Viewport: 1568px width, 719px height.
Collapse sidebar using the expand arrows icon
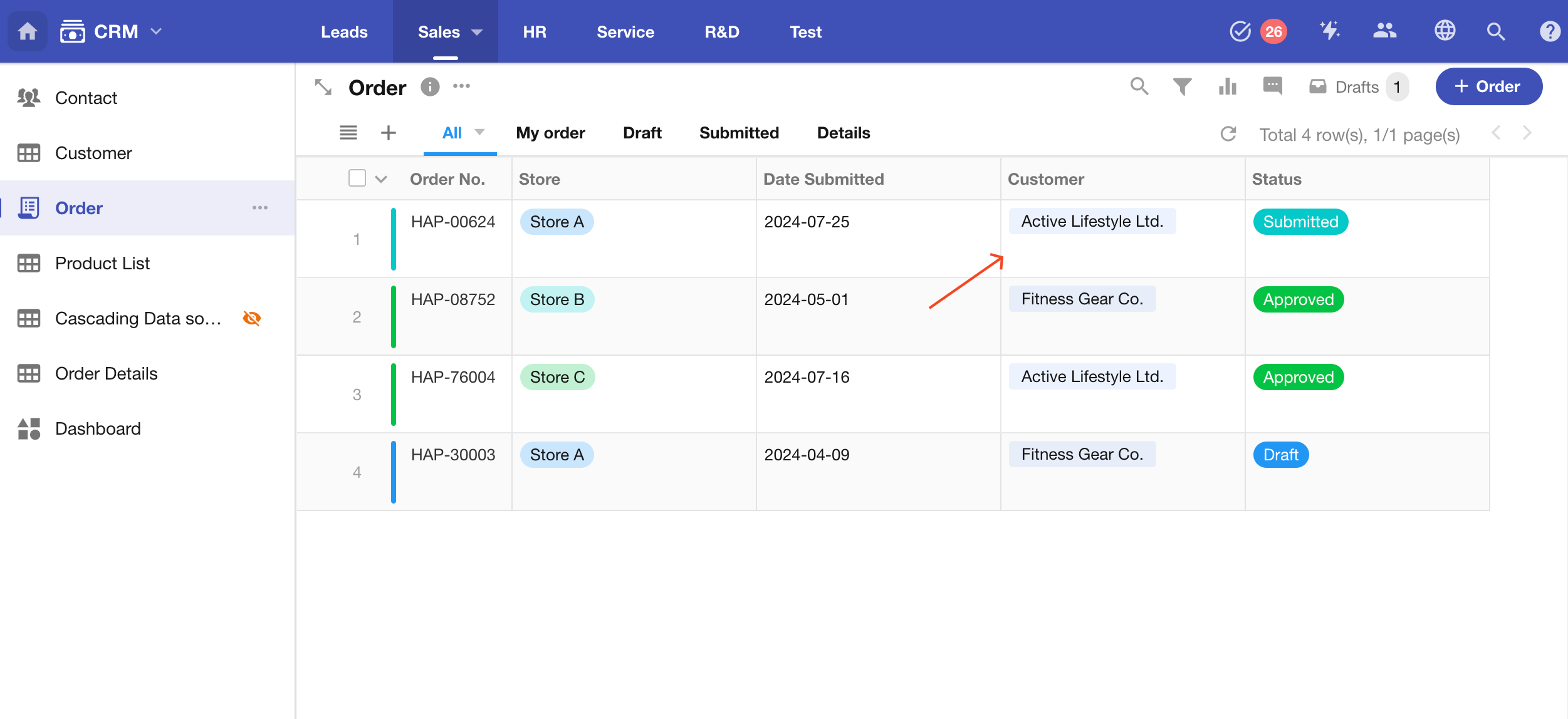[323, 87]
